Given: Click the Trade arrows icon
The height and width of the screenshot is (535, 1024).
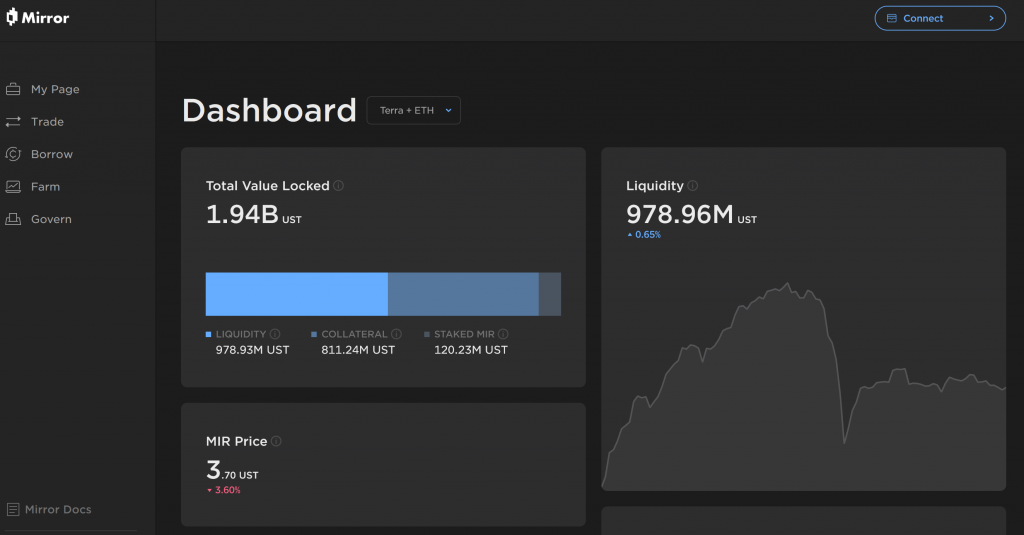Looking at the screenshot, I should click(13, 122).
